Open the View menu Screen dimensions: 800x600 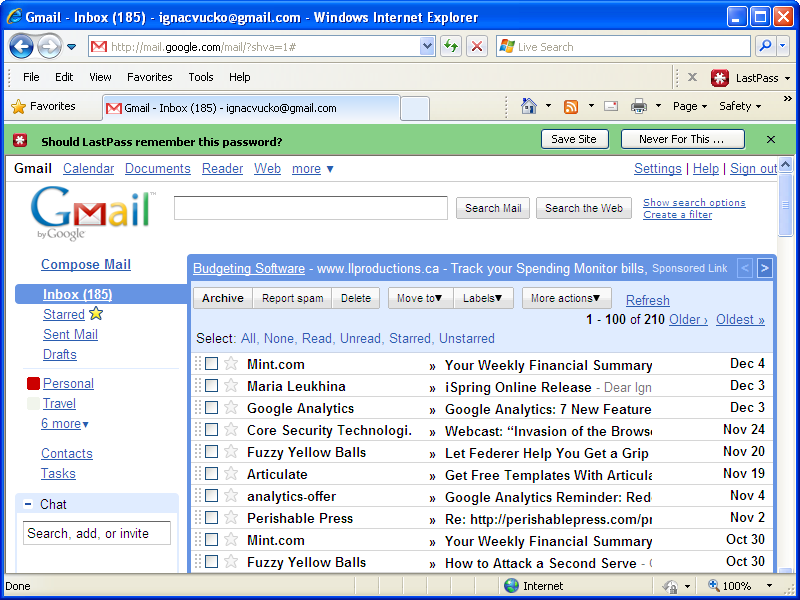100,77
